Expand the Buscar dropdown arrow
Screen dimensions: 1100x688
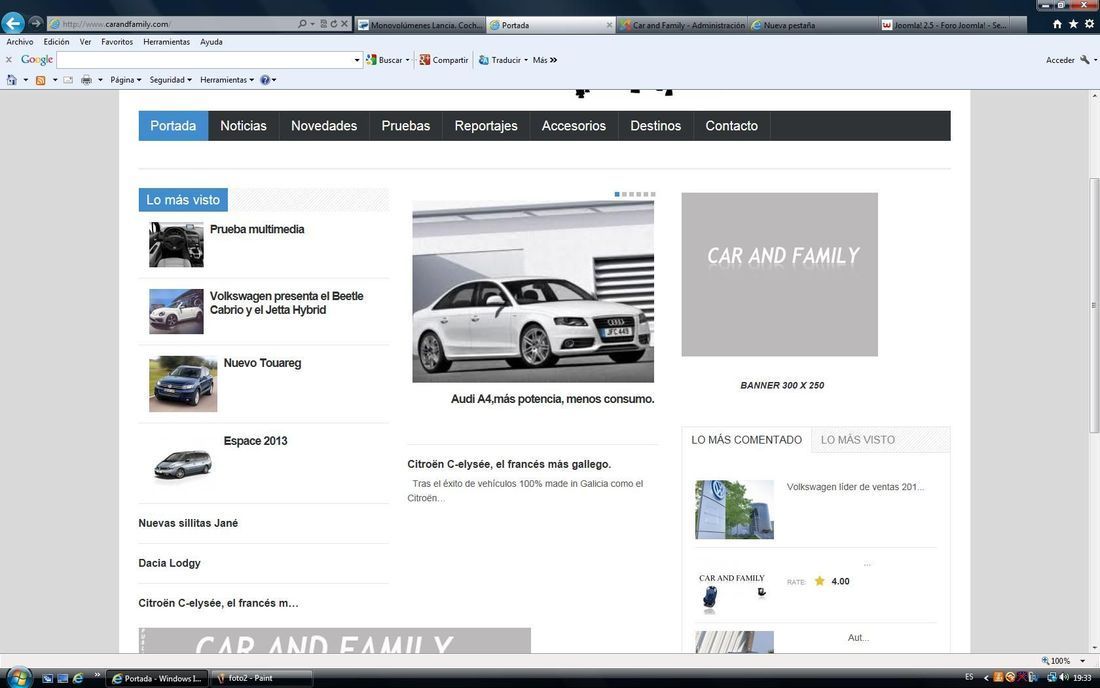coord(408,60)
